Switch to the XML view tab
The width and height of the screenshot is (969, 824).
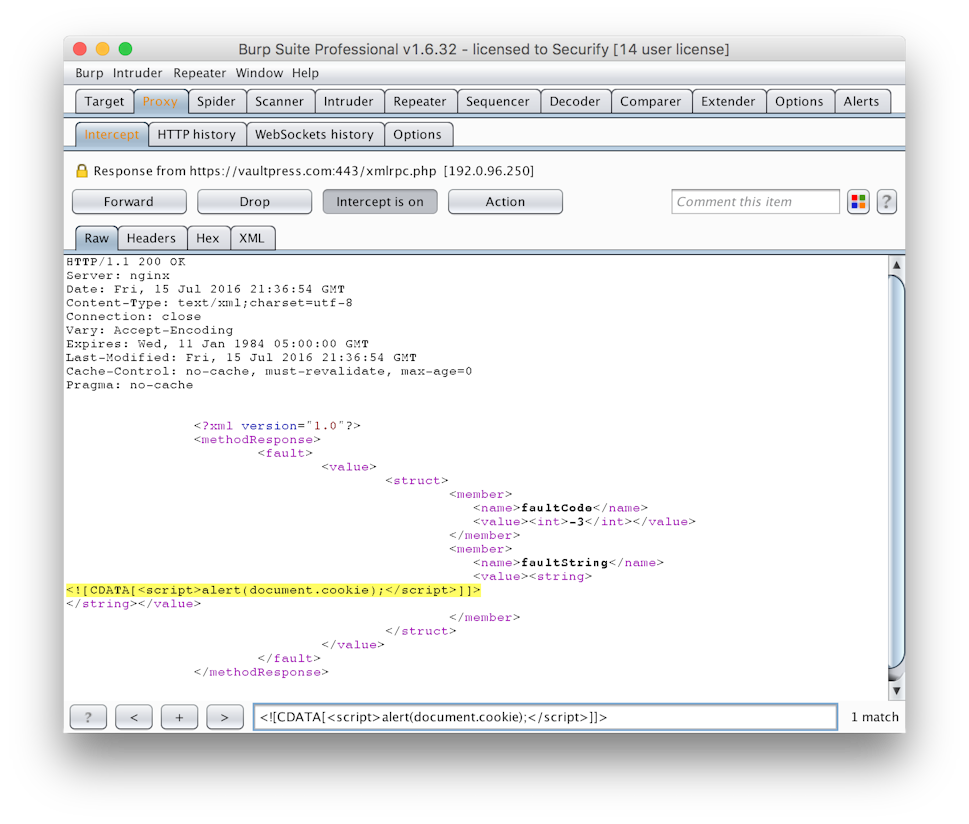252,238
